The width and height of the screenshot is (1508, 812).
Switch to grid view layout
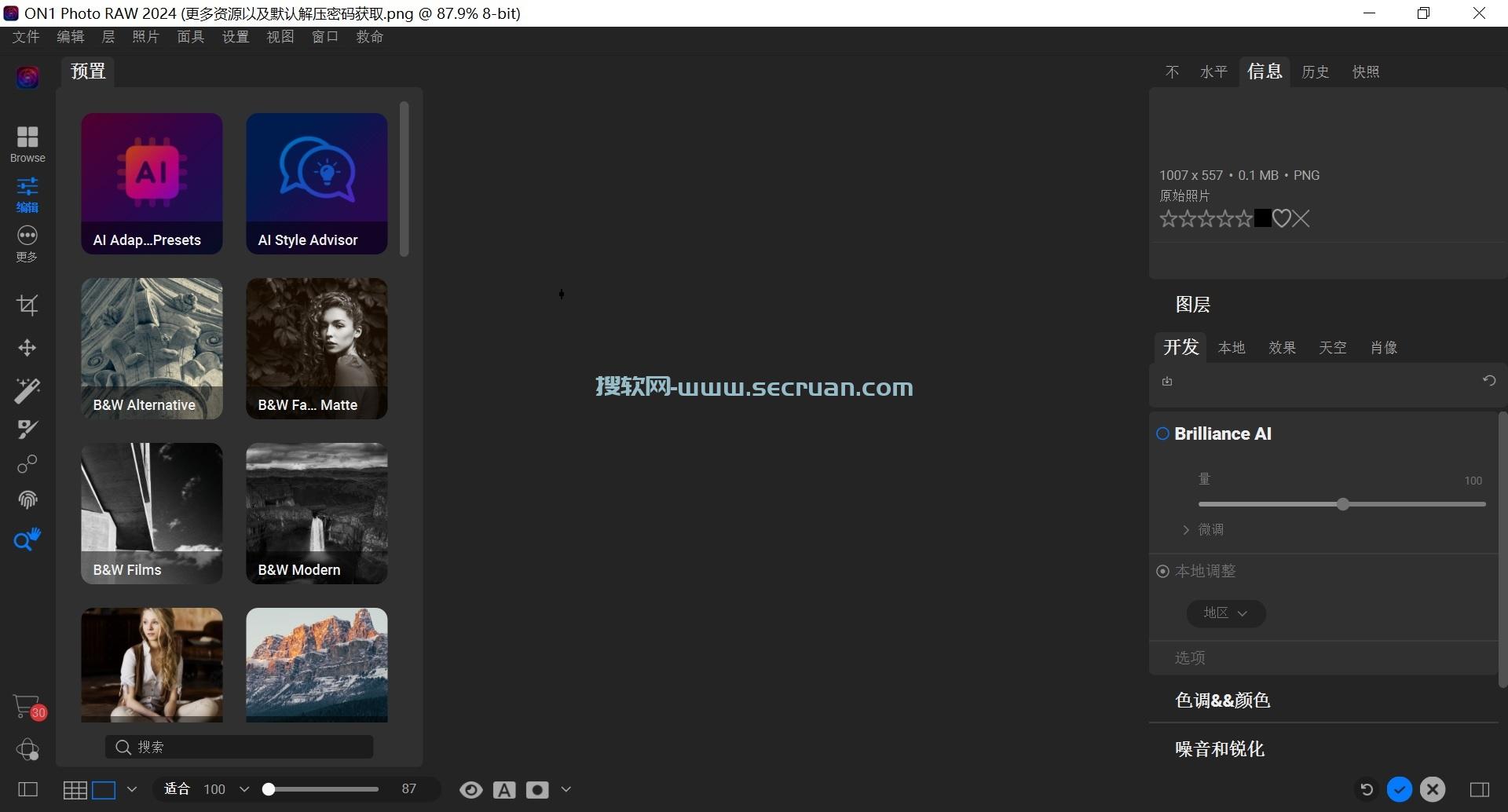pos(75,790)
